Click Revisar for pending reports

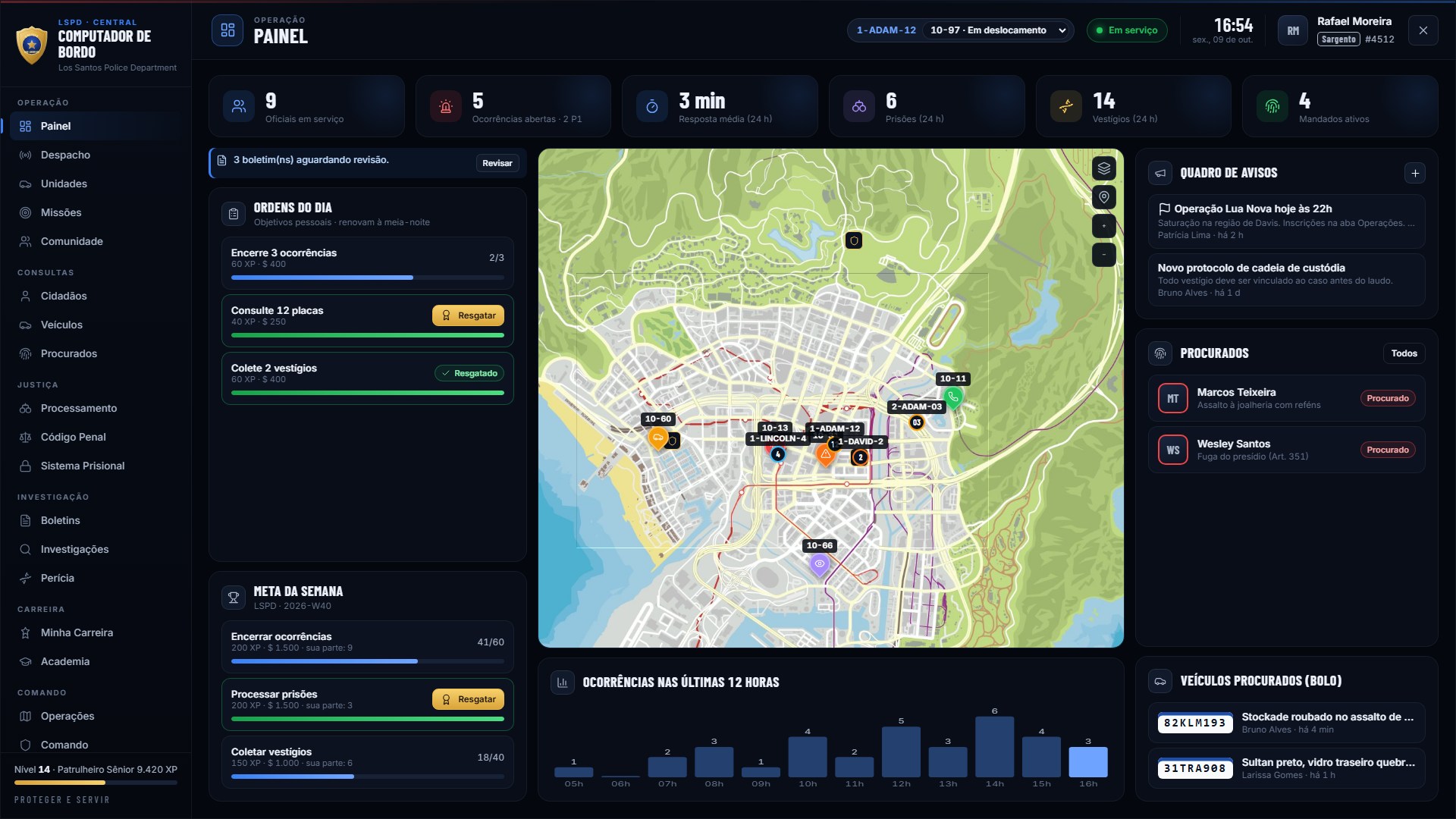(x=497, y=163)
